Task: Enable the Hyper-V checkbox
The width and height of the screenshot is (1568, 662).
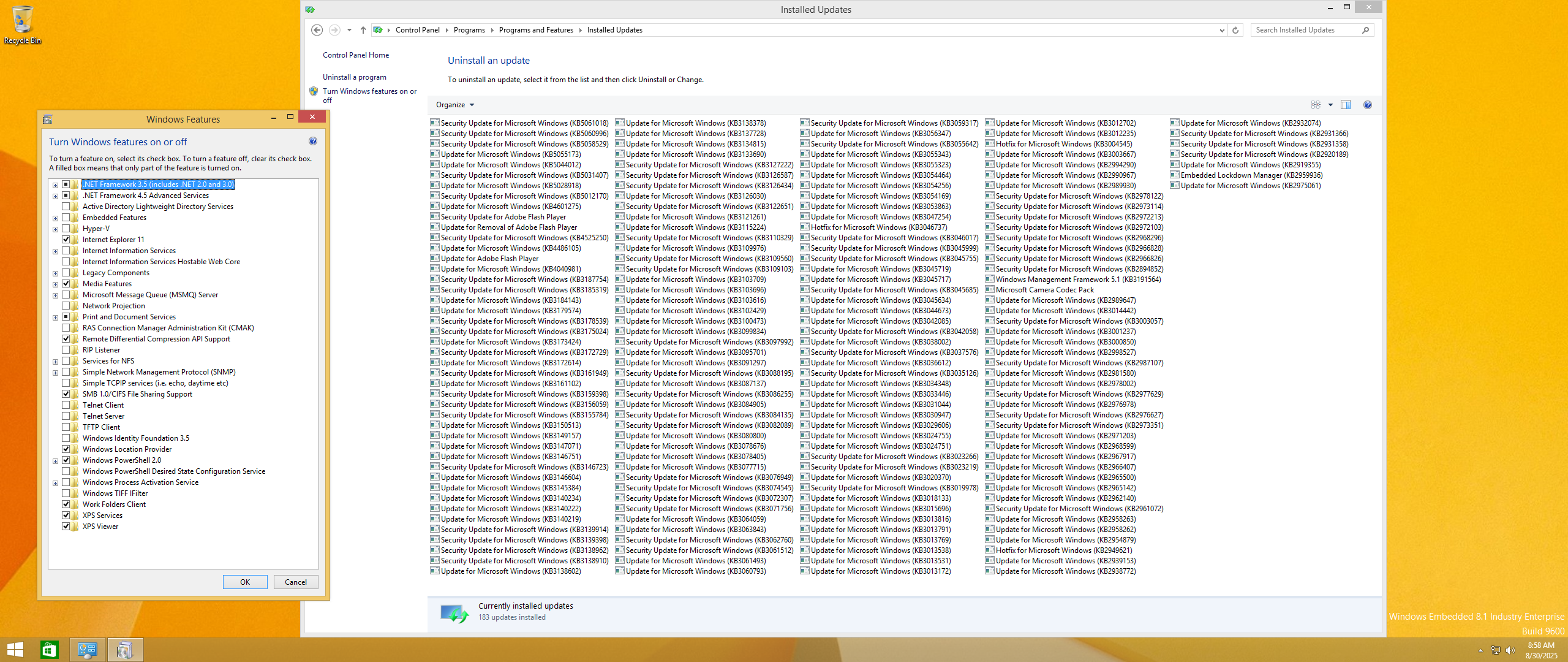Action: (66, 229)
